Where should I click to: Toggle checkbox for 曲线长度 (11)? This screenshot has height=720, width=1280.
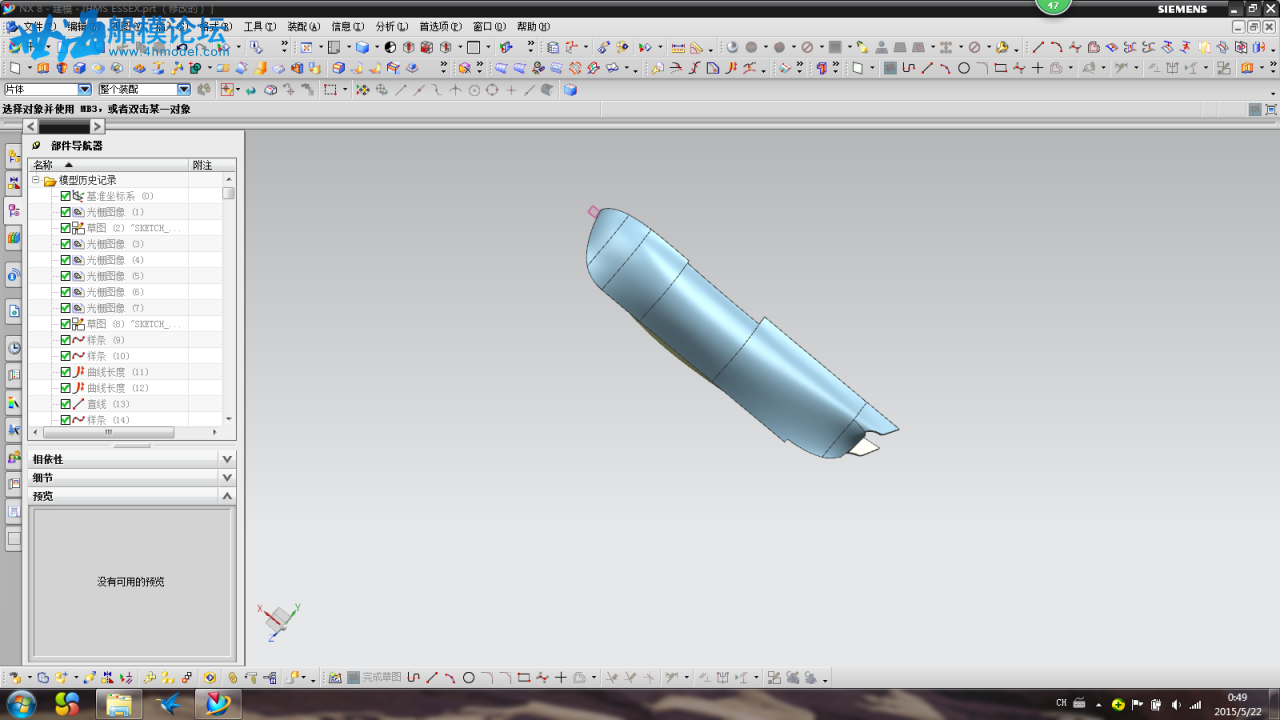[x=66, y=372]
